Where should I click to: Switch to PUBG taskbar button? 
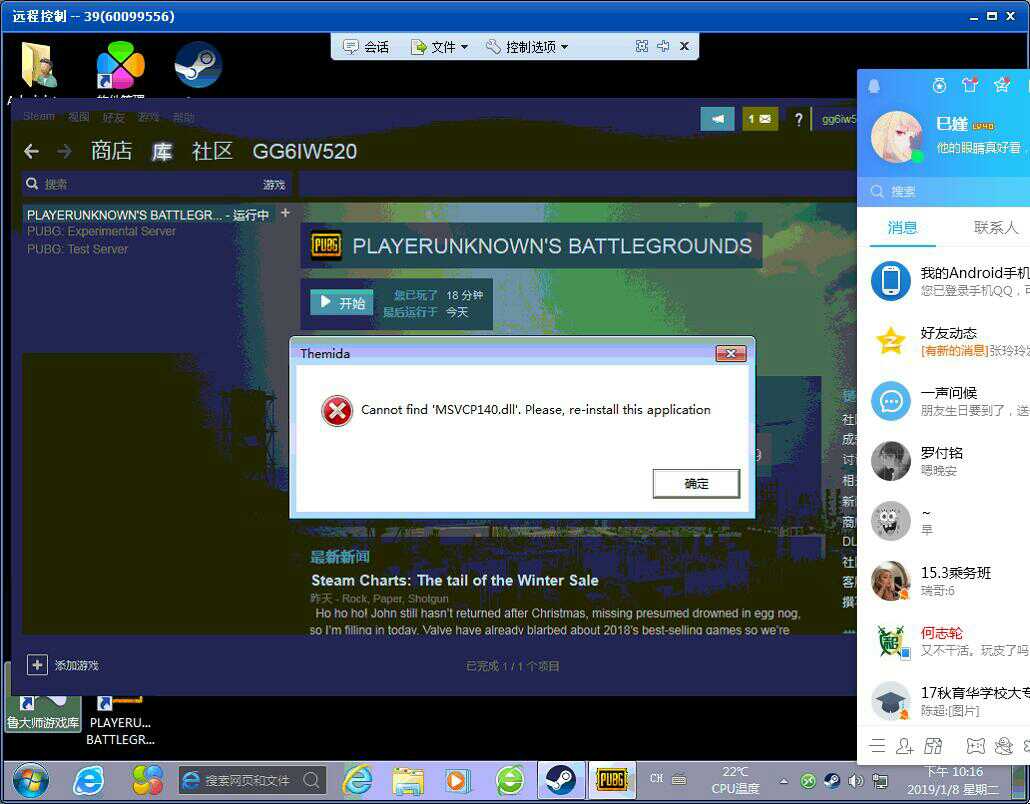pos(612,780)
